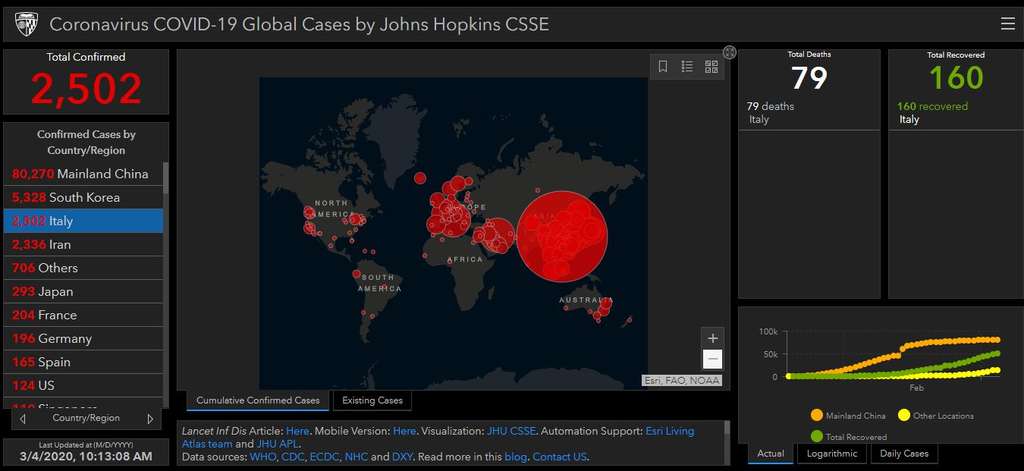Open the DXY data source link
Screen dimensions: 1024x471
(402, 457)
